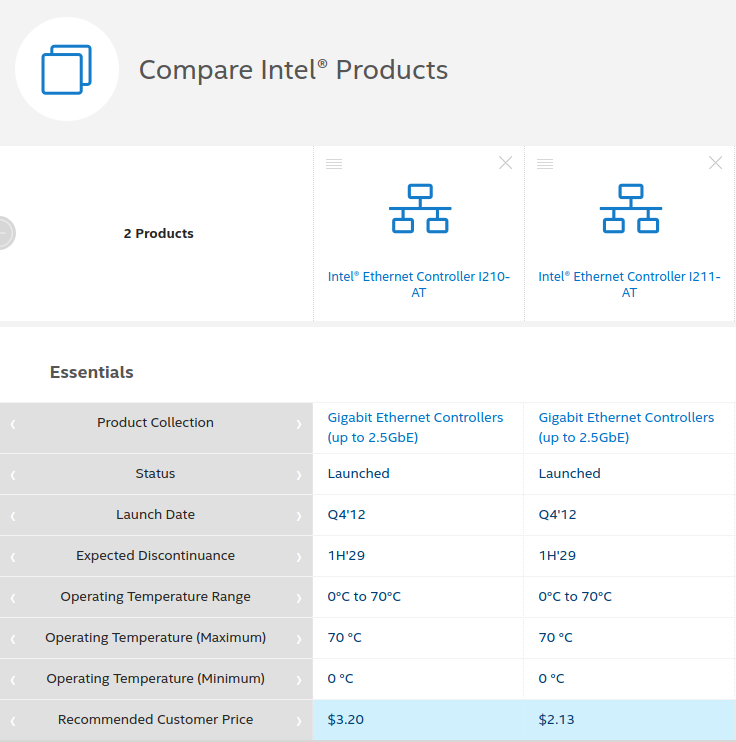Click right chevron on Expected Discontinuance row

(x=298, y=557)
